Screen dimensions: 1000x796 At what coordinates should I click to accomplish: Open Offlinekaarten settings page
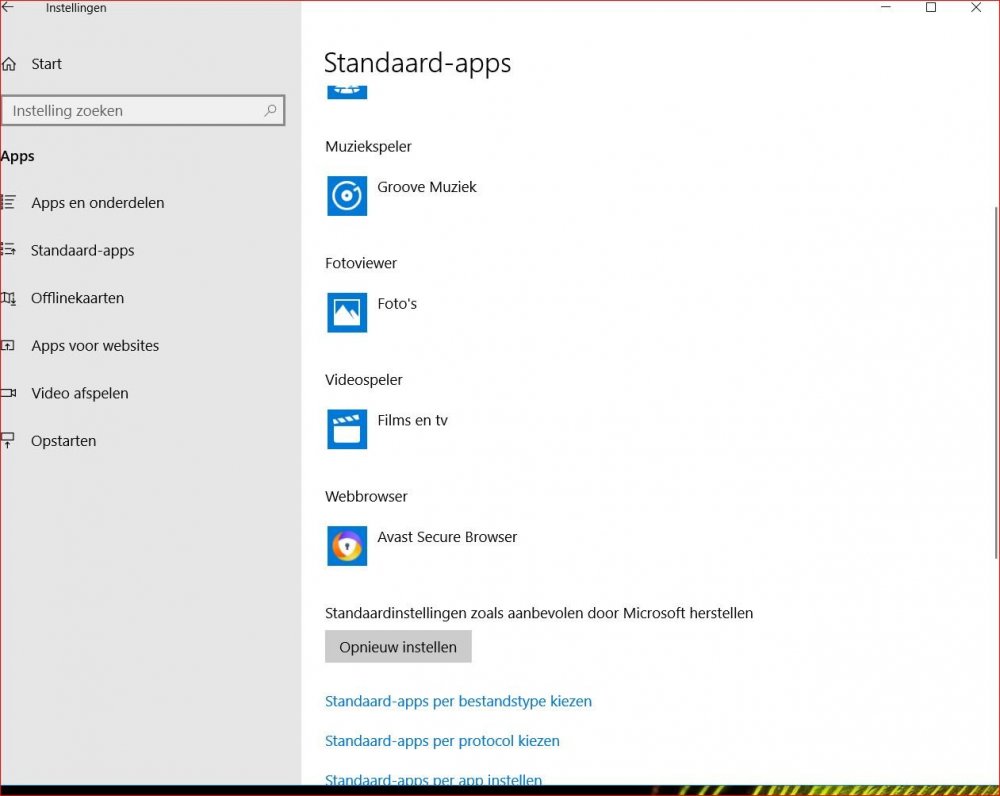point(77,298)
